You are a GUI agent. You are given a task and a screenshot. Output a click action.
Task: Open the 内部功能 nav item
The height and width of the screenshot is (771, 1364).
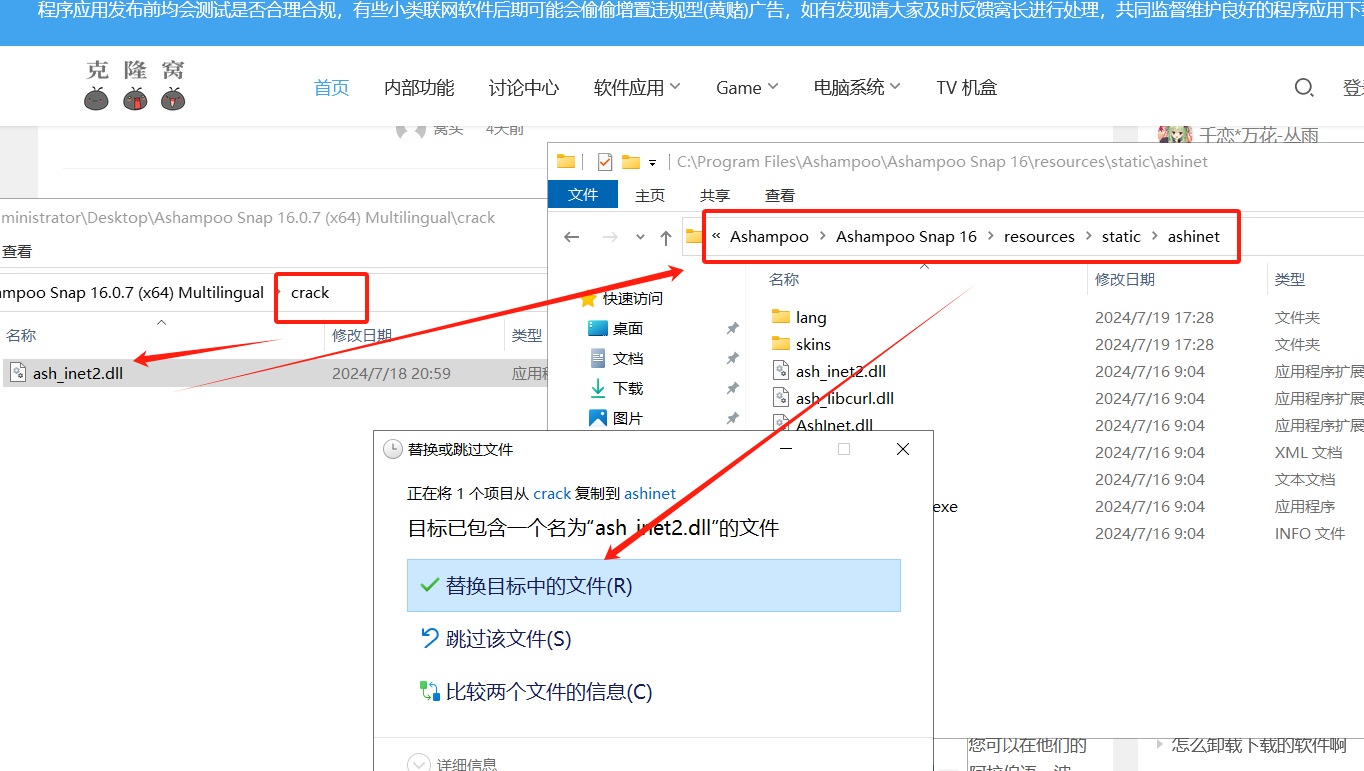pos(419,88)
